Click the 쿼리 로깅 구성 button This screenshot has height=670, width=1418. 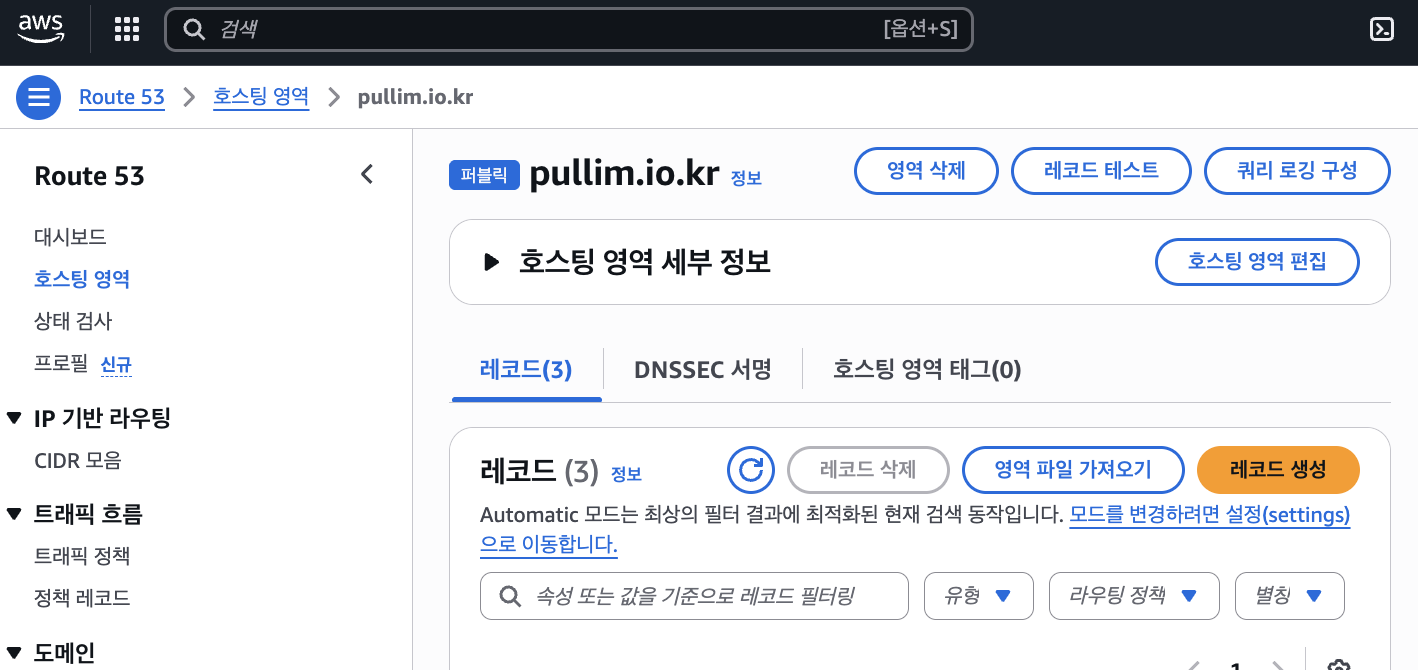coord(1297,171)
